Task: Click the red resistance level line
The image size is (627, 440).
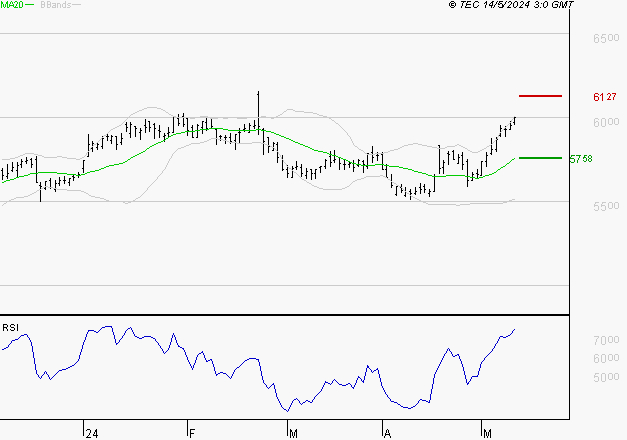Action: click(x=540, y=96)
